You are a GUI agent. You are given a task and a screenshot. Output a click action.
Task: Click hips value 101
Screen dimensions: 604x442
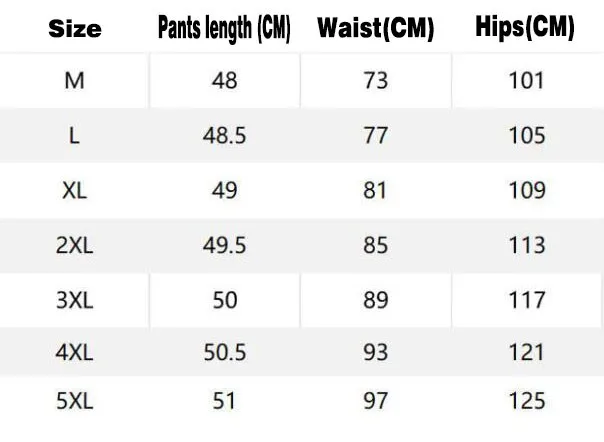526,80
